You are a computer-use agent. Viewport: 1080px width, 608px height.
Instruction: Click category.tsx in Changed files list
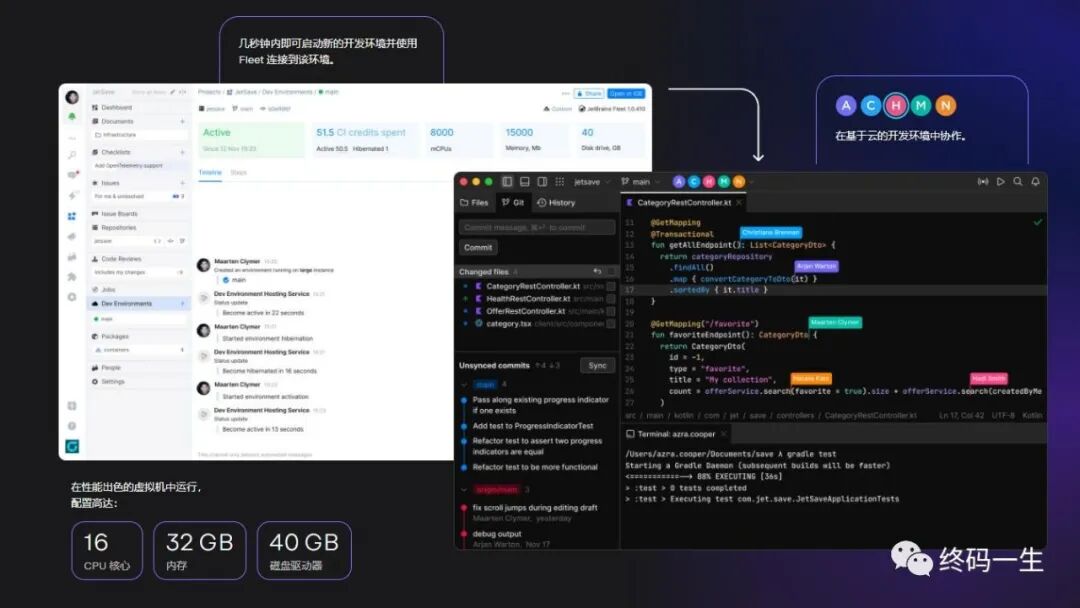[509, 324]
